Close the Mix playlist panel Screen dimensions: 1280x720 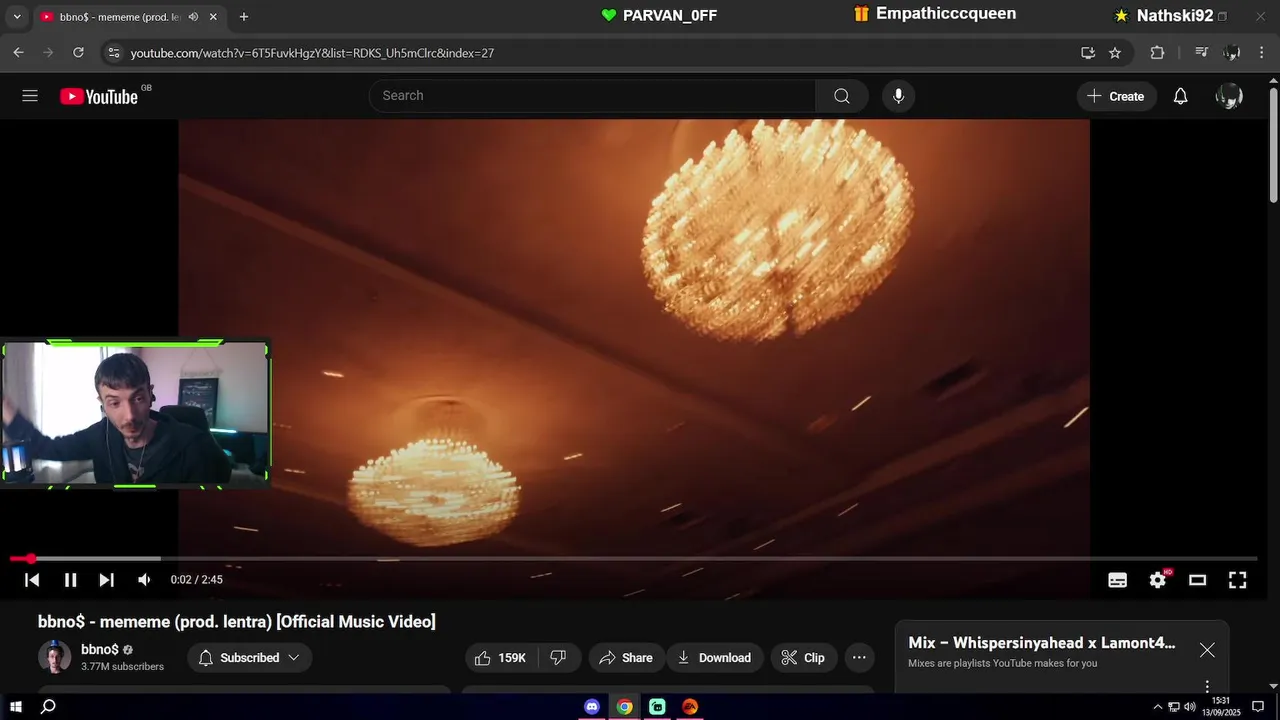coord(1207,650)
